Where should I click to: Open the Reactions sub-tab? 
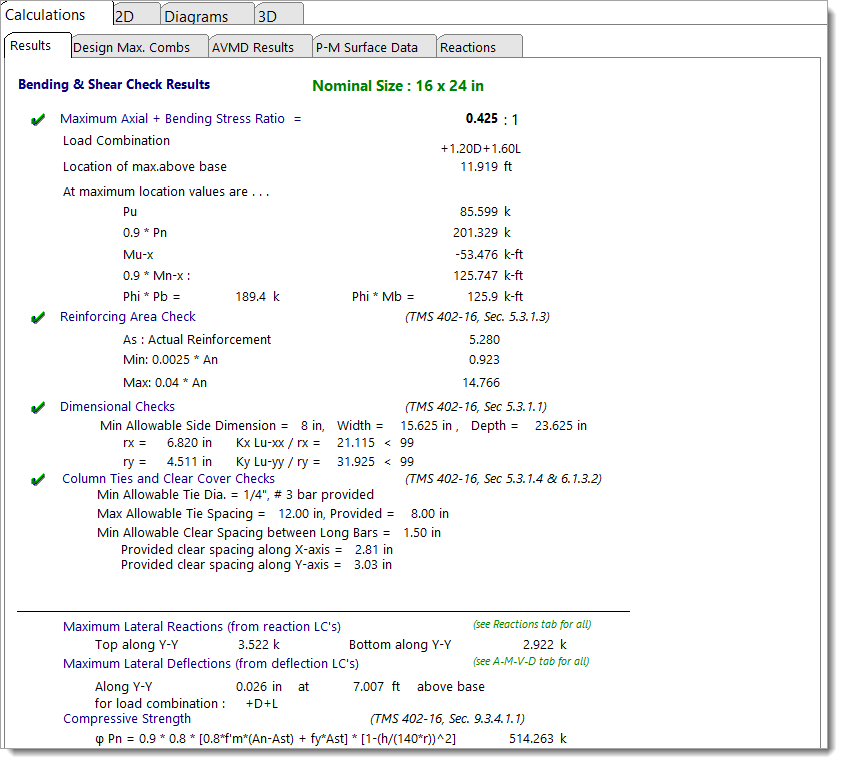coord(468,47)
